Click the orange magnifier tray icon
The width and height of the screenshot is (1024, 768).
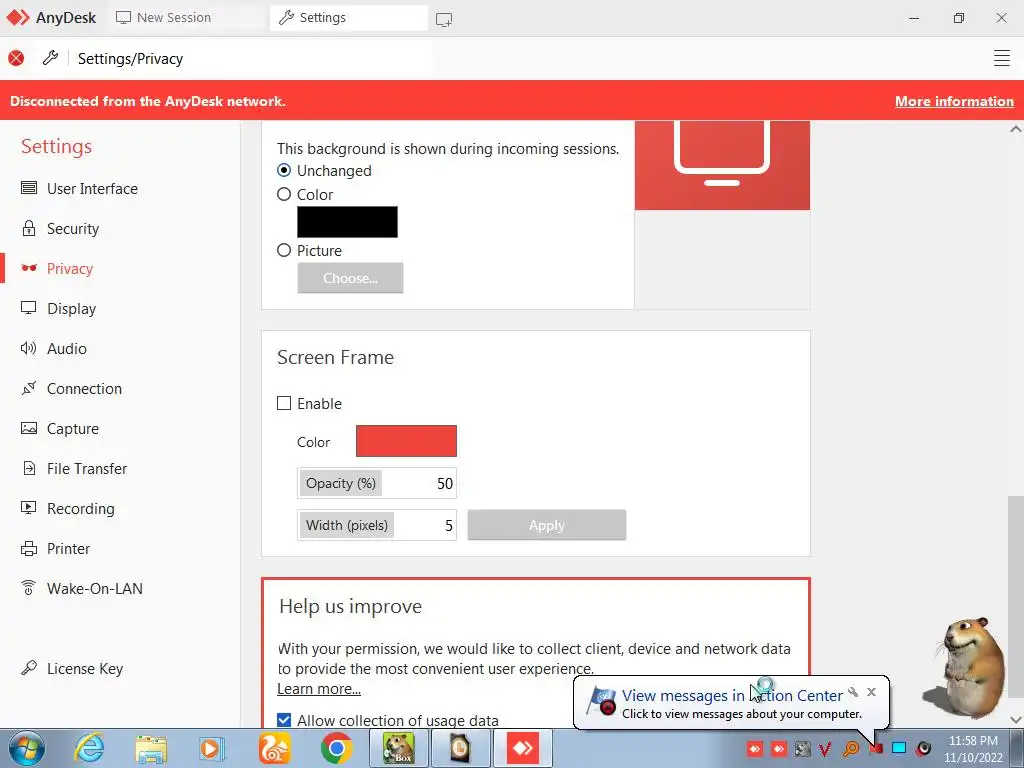point(851,748)
